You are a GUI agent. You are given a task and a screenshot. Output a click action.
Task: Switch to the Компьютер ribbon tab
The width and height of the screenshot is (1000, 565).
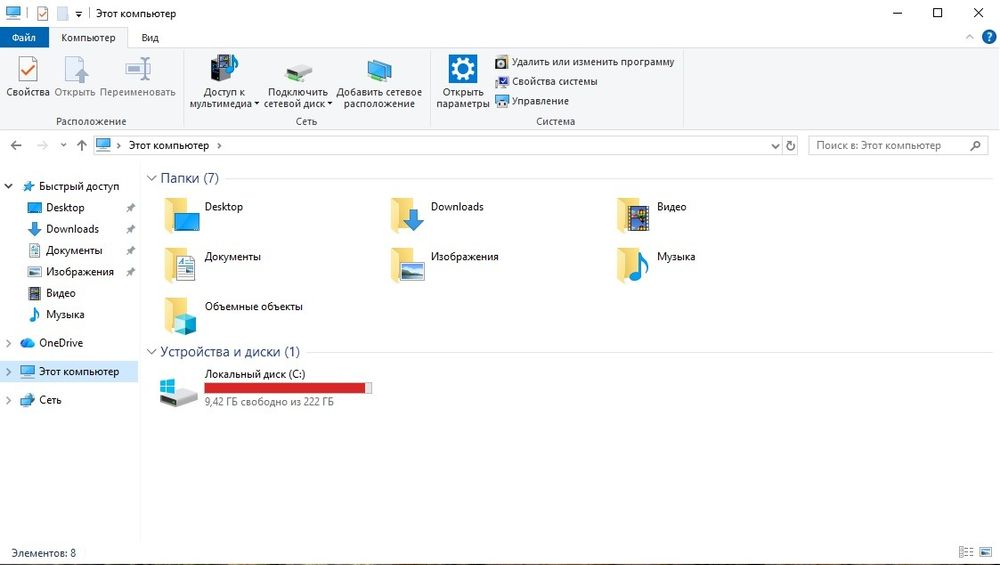pos(88,38)
